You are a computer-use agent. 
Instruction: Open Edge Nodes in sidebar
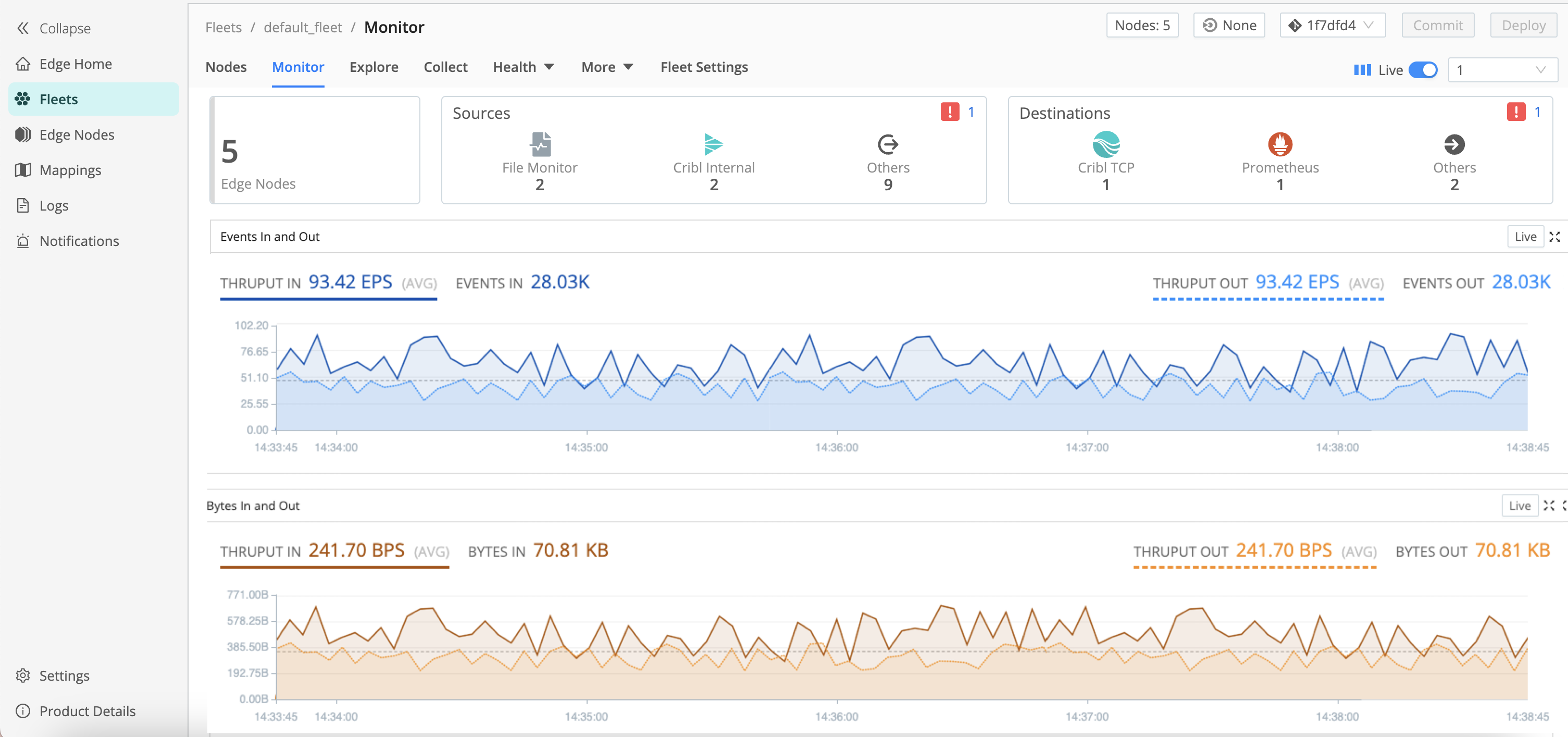point(77,134)
